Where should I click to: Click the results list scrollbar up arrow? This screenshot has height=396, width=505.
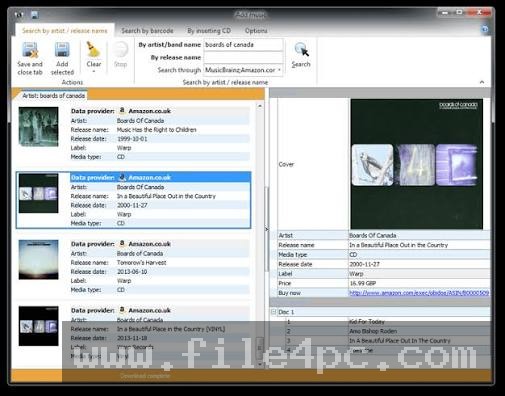(x=260, y=106)
